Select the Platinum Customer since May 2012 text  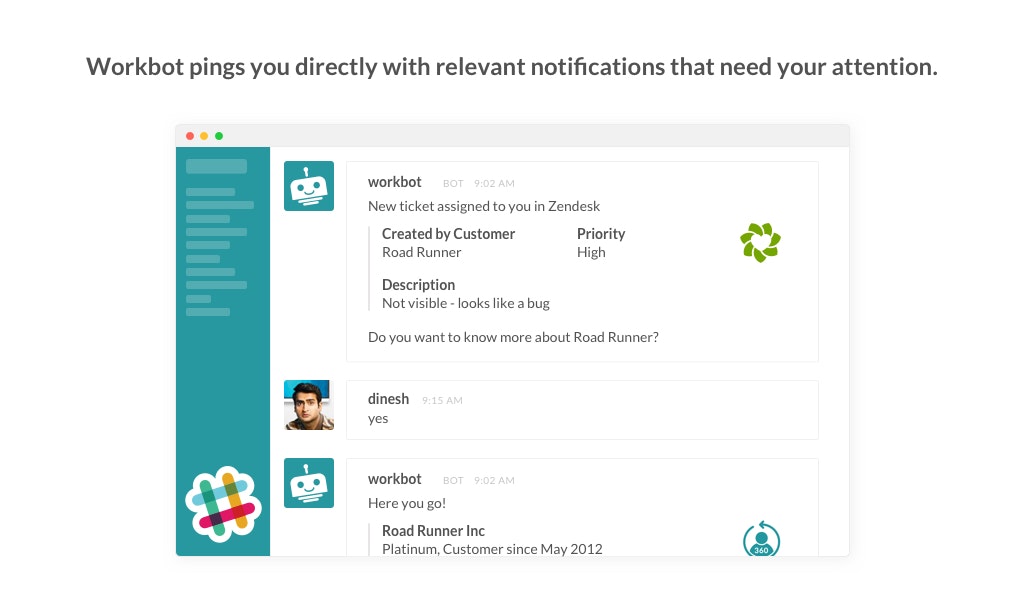[x=492, y=548]
